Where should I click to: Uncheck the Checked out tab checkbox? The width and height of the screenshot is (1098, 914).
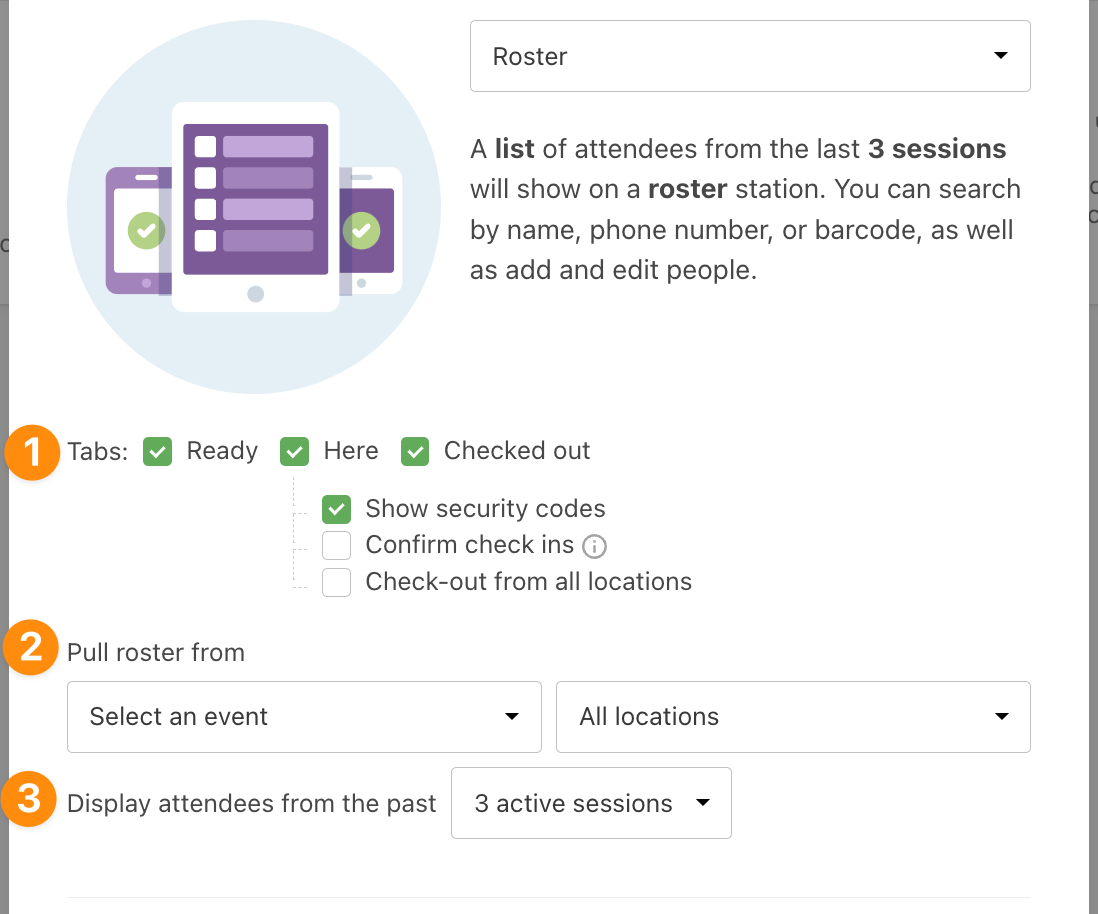tap(415, 452)
